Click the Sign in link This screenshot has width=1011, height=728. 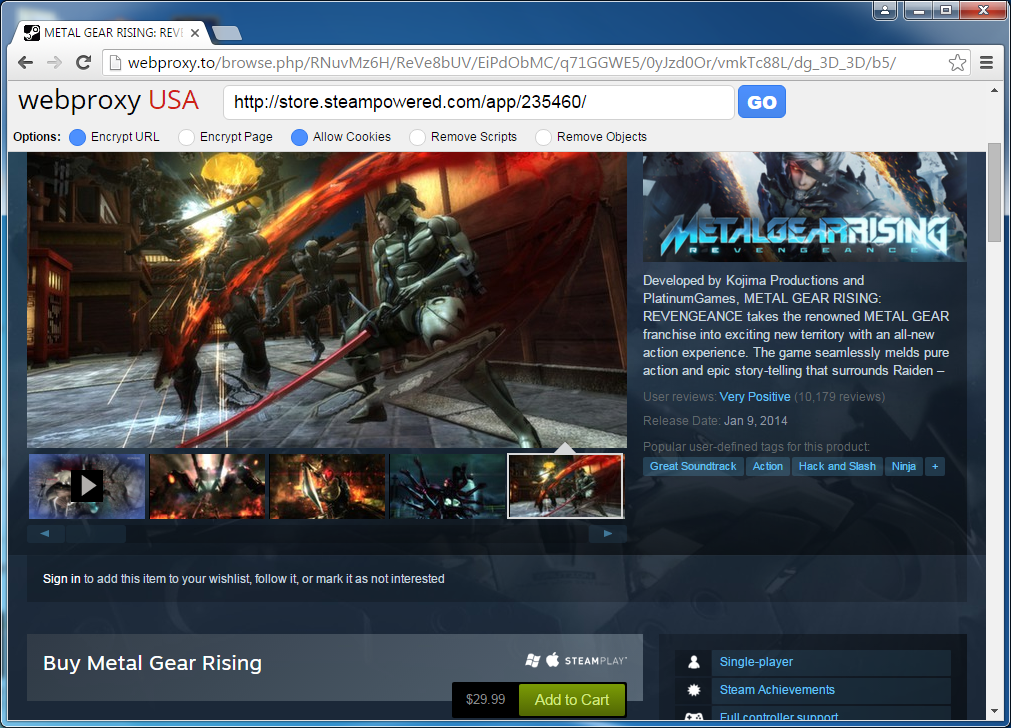point(62,578)
